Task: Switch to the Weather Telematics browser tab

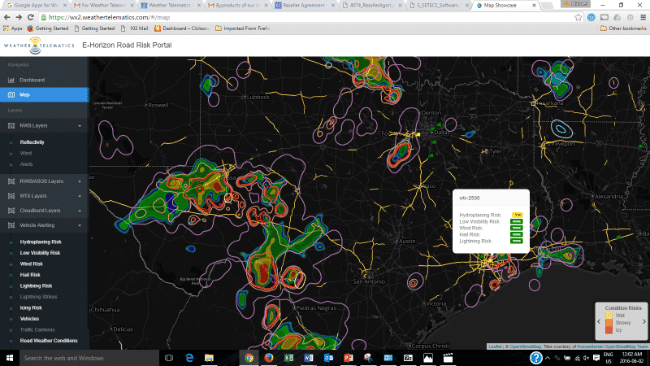Action: coord(169,5)
